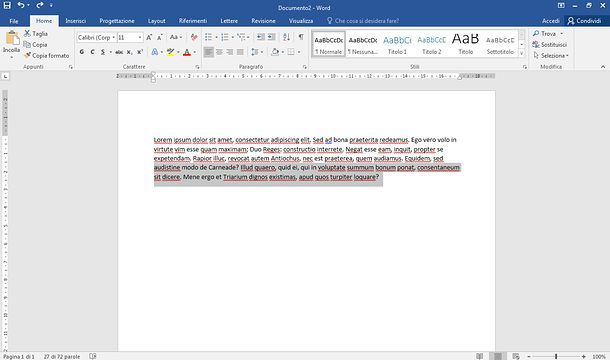The width and height of the screenshot is (610, 360).
Task: Clear all formatting eraser icon
Action: pyautogui.click(x=194, y=37)
